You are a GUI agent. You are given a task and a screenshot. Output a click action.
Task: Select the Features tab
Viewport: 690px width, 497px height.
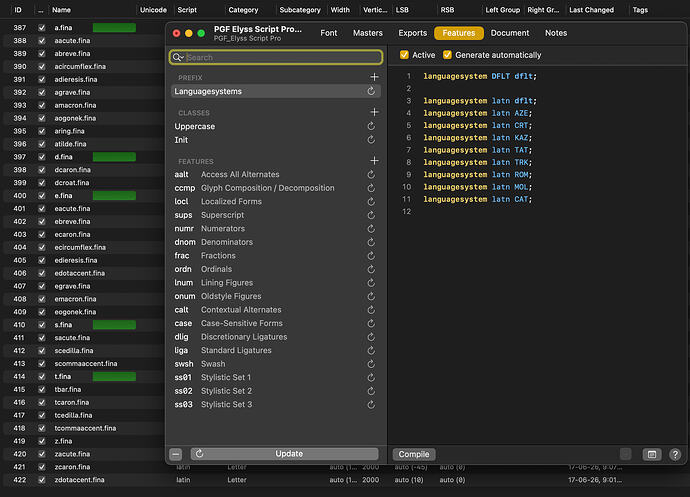[459, 33]
